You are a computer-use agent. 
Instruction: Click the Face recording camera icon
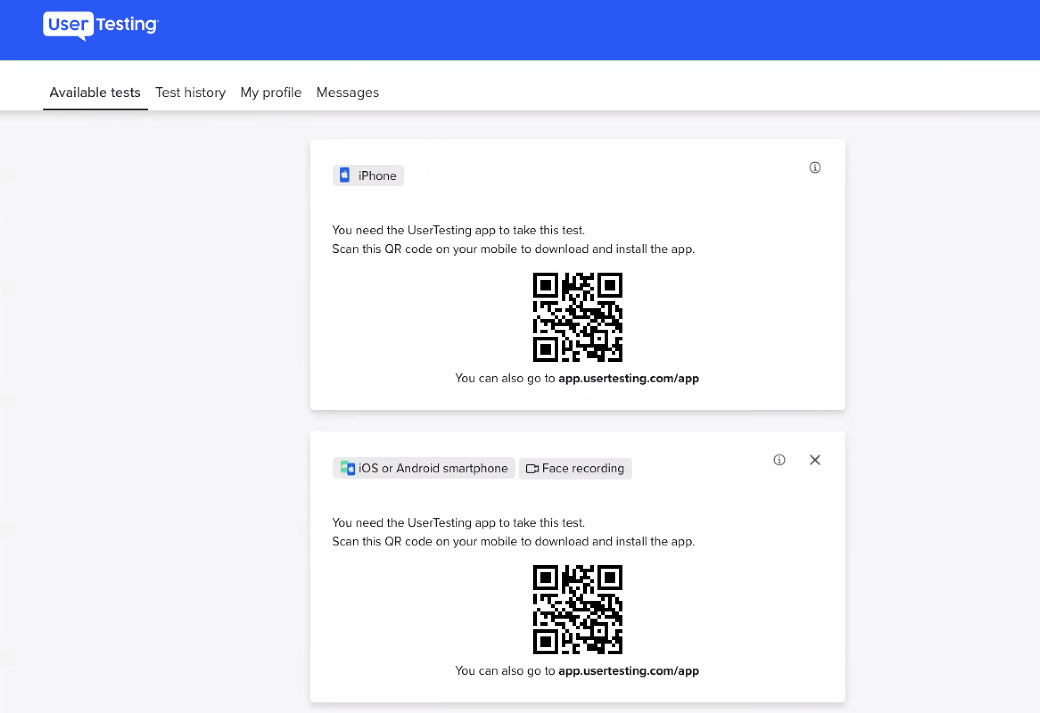click(x=532, y=468)
